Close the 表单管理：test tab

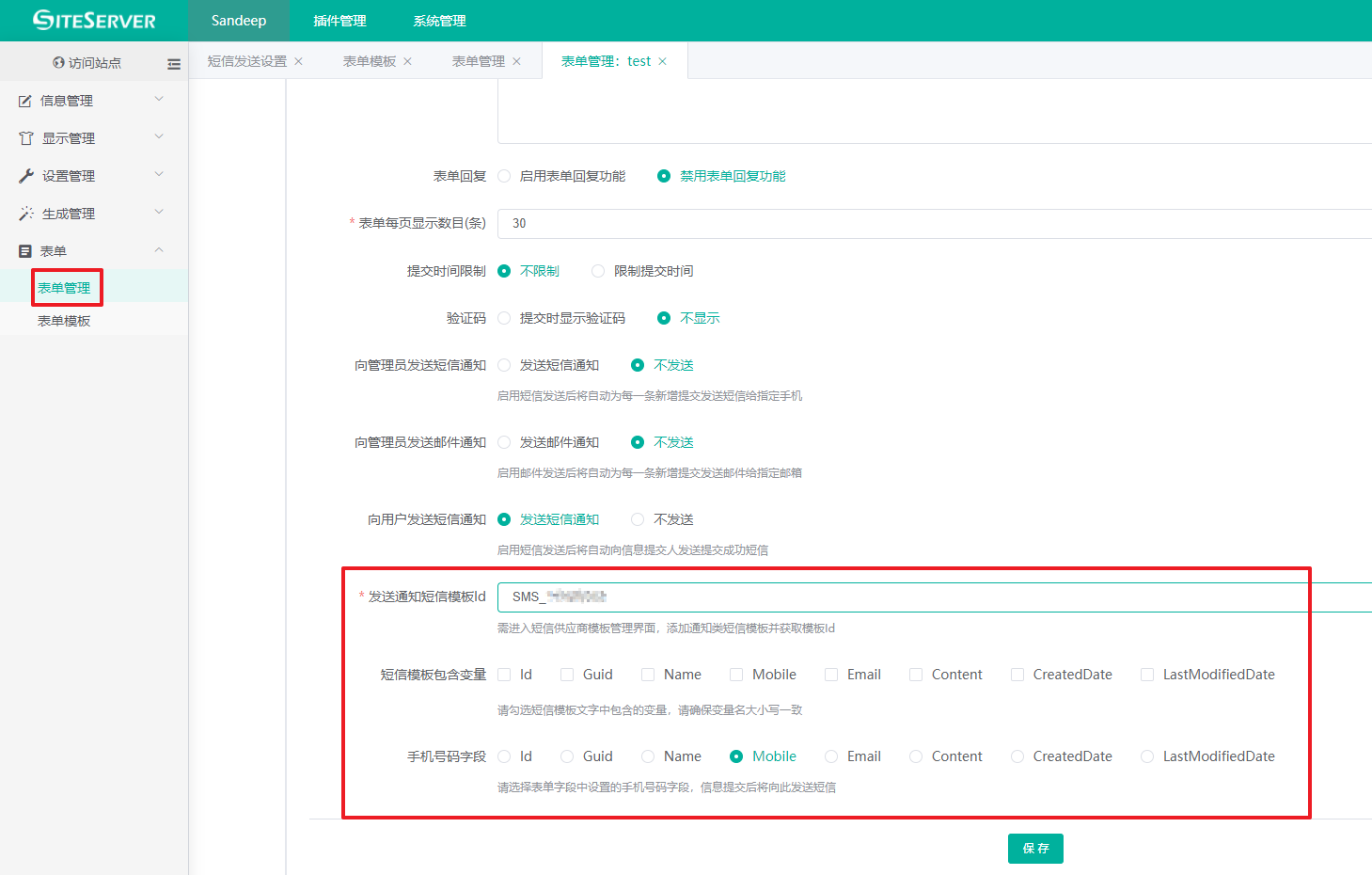pos(663,61)
